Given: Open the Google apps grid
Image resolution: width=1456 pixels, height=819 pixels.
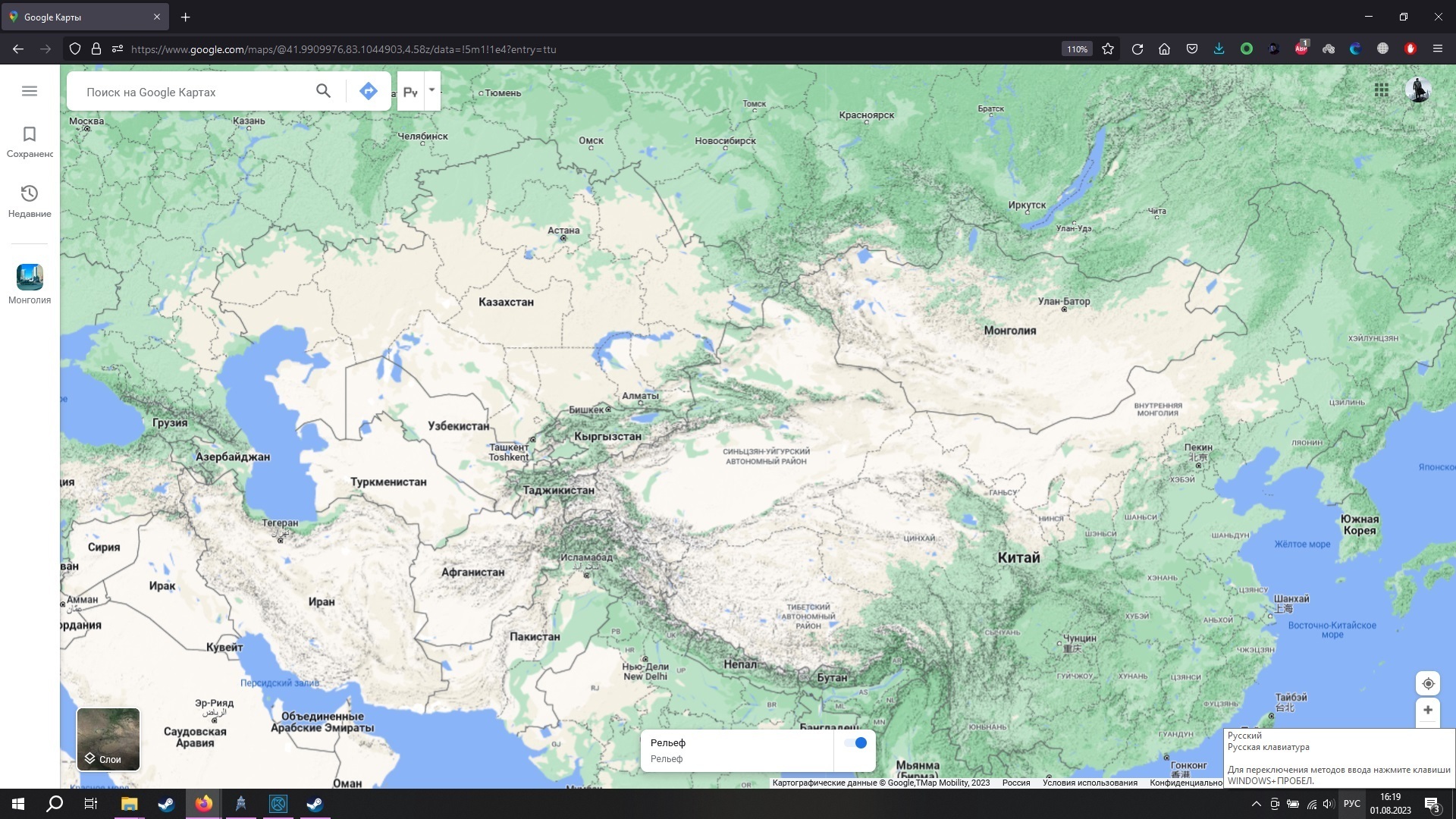Looking at the screenshot, I should pyautogui.click(x=1382, y=90).
